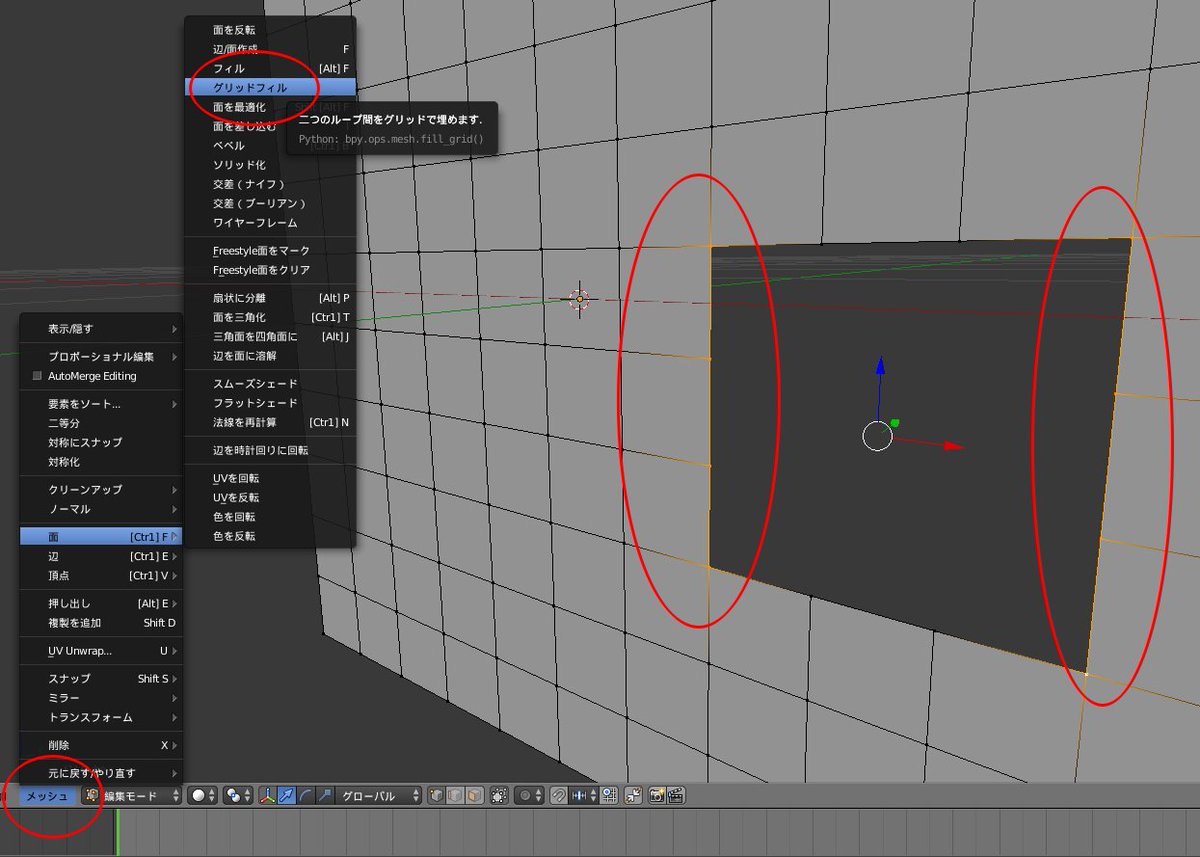Choose 三角面を四角面に menu item
This screenshot has height=857, width=1200.
point(270,336)
